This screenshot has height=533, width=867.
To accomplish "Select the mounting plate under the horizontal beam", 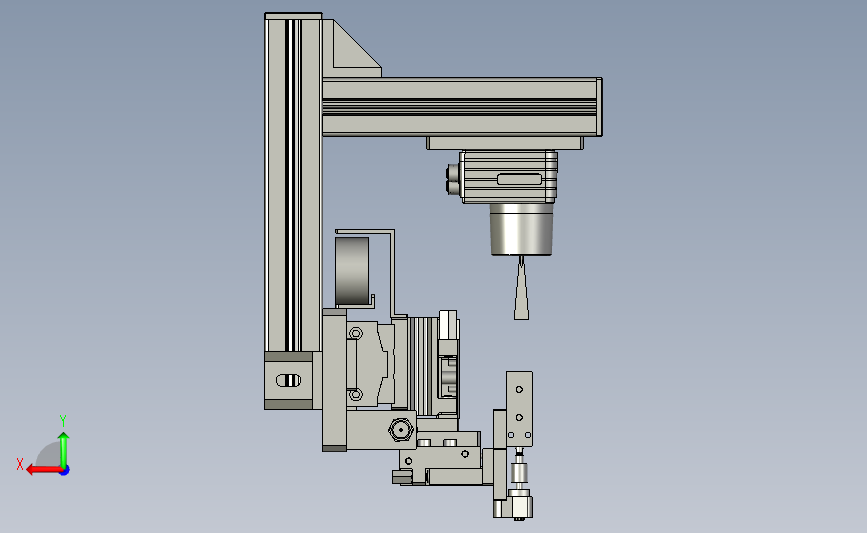I will tap(505, 143).
